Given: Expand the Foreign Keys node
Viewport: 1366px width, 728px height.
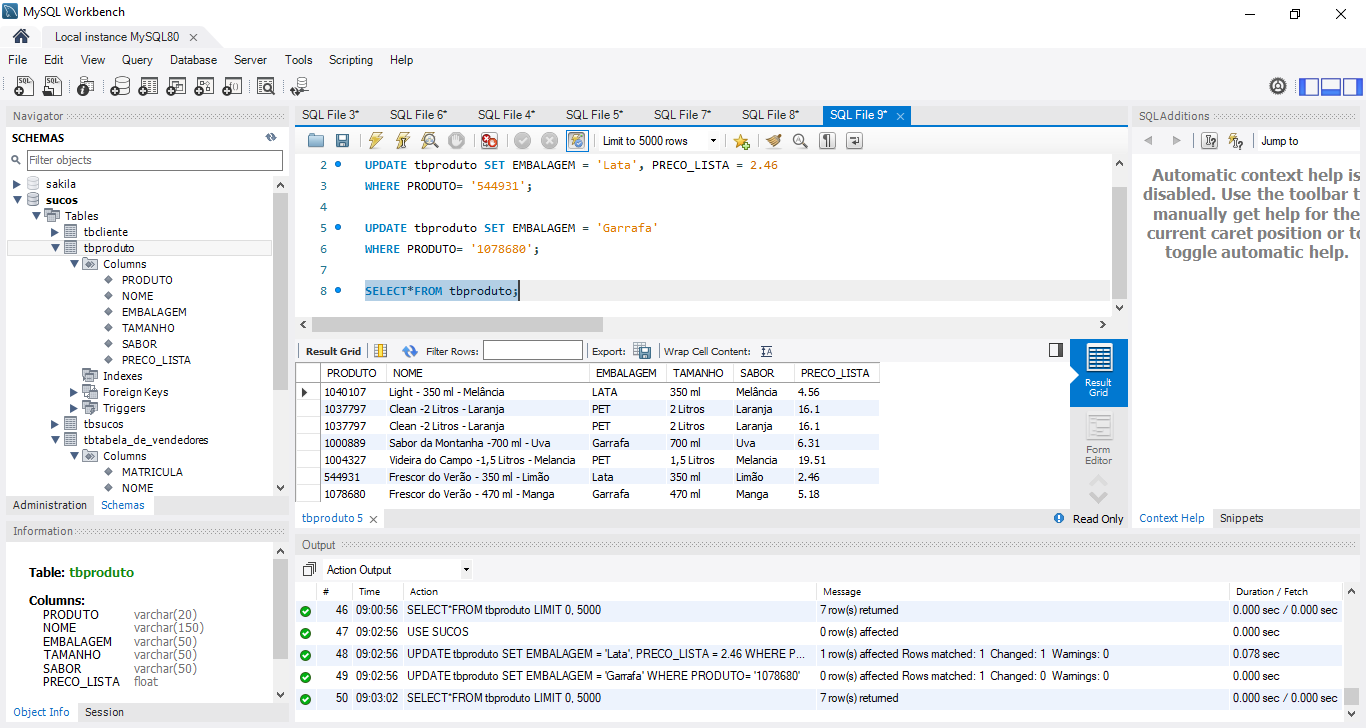Looking at the screenshot, I should [x=74, y=392].
